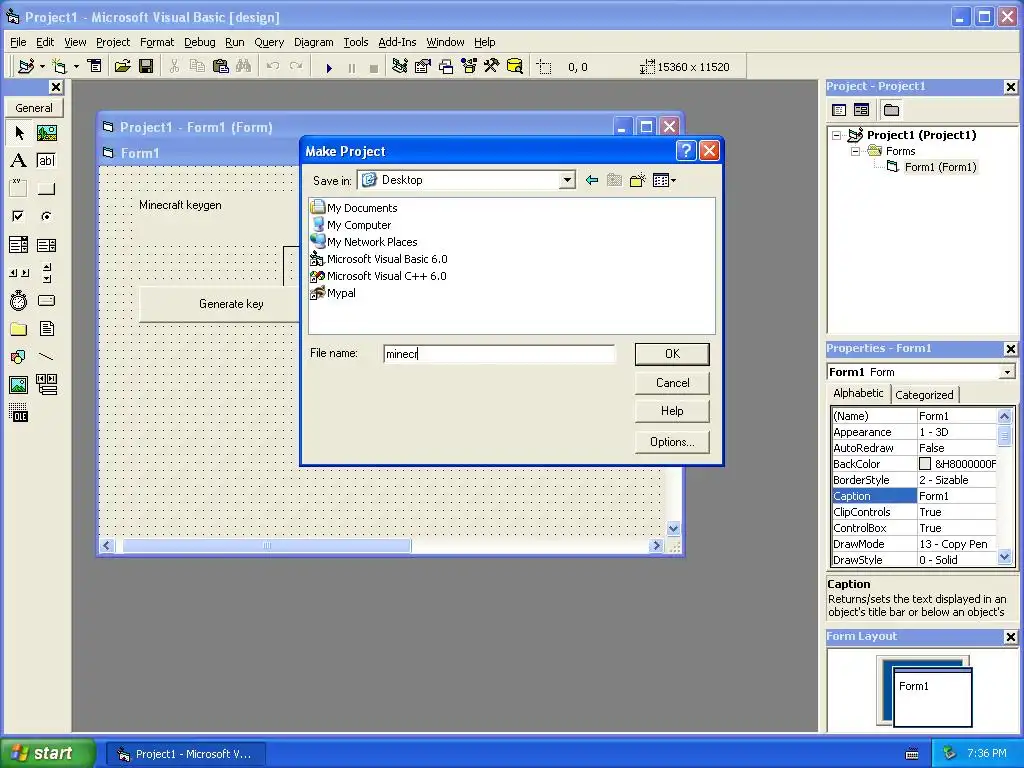Collapse the Forms folder node
This screenshot has height=768, width=1024.
click(x=855, y=151)
